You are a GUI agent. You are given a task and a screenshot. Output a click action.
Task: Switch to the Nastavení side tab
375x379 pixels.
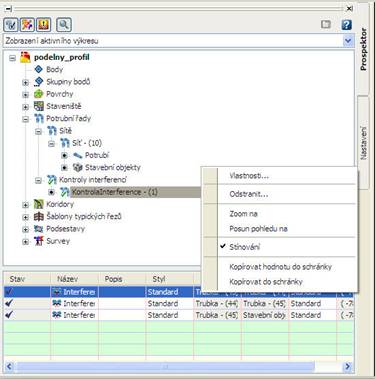click(x=364, y=143)
